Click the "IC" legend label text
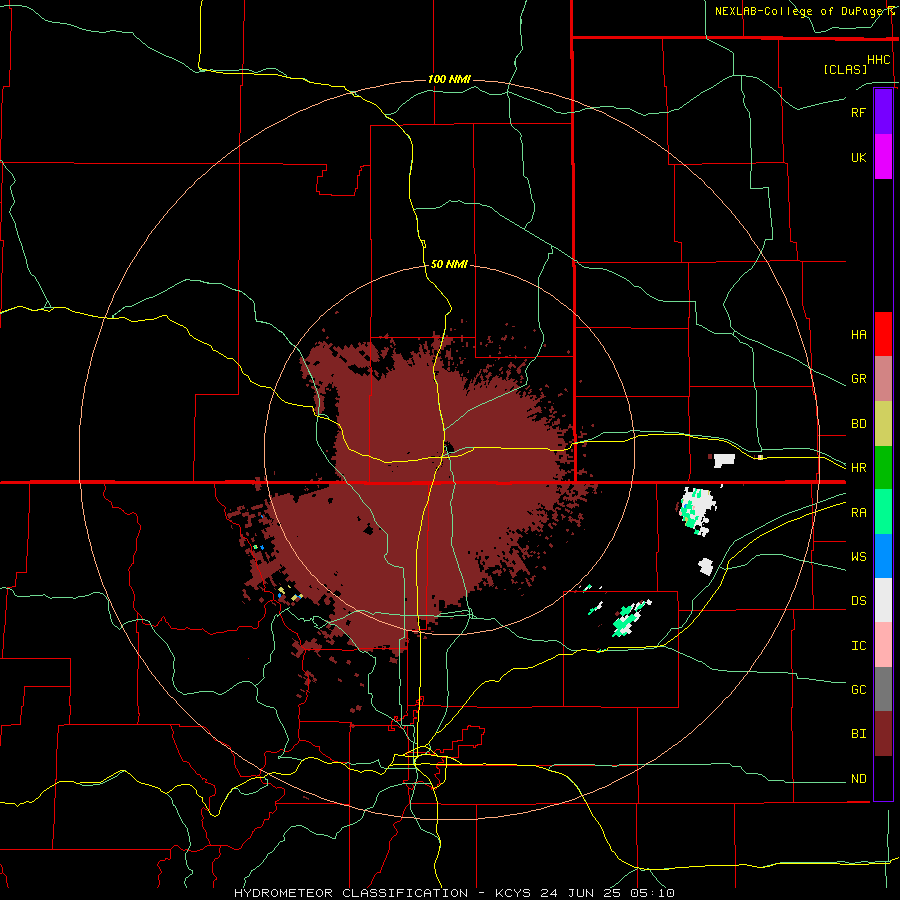 point(858,646)
